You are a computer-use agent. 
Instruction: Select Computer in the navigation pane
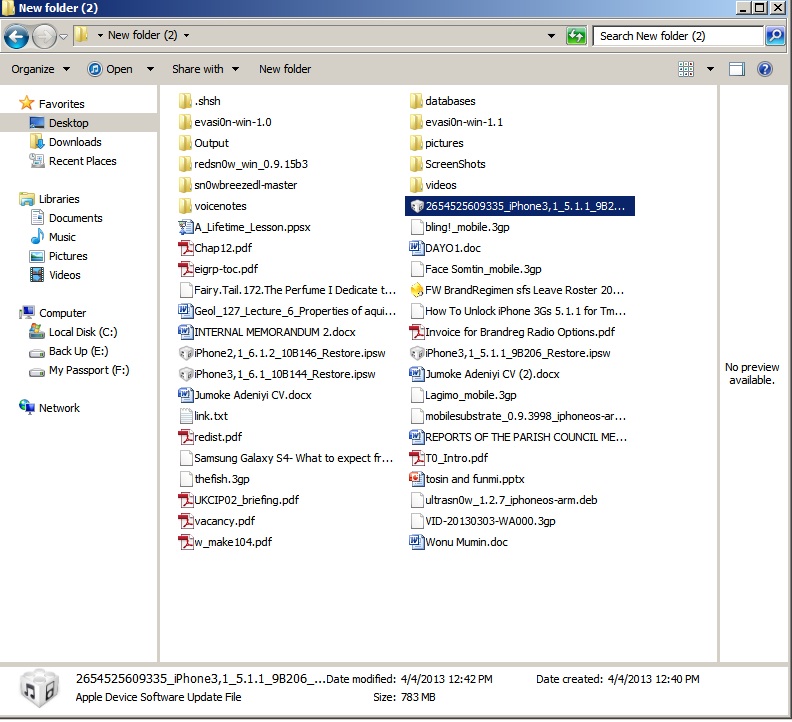click(53, 313)
